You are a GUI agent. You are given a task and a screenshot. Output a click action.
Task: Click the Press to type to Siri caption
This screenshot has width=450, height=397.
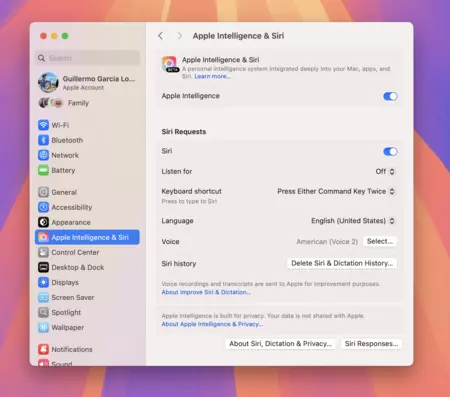(189, 201)
